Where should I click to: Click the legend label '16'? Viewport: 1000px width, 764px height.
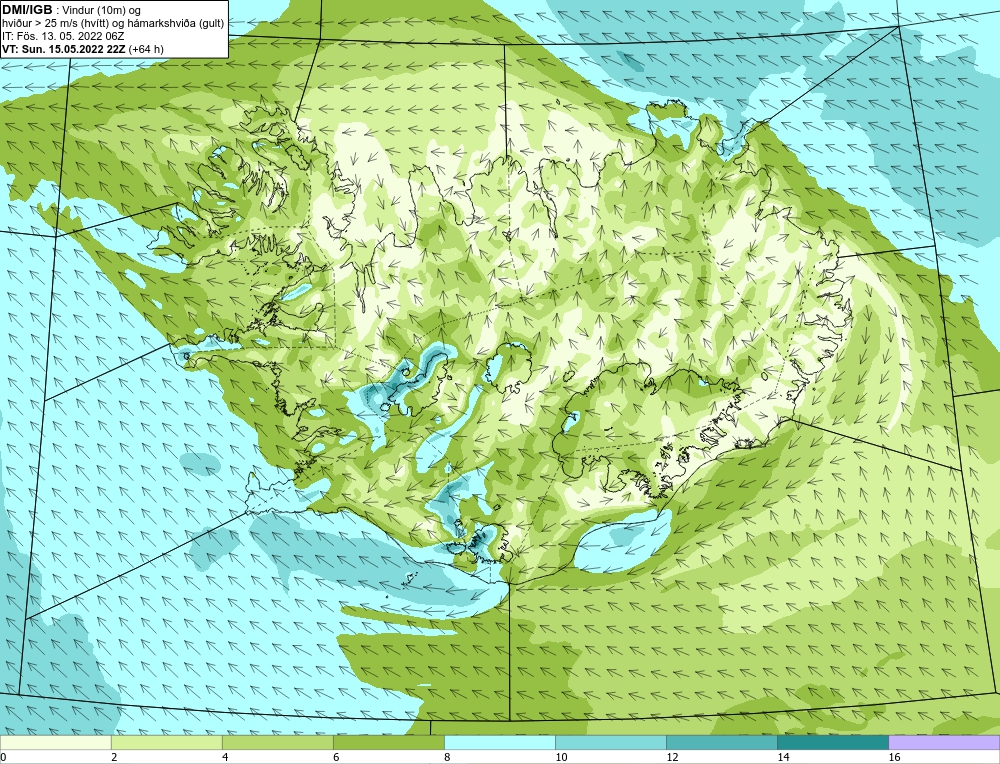click(894, 757)
